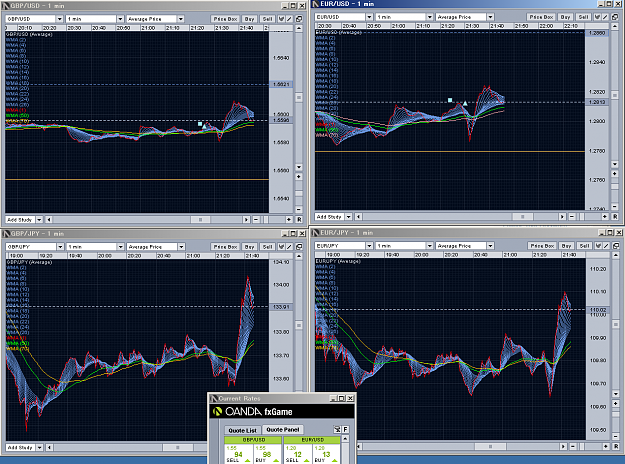This screenshot has width=625, height=464.
Task: Click GBP/USD SELL quote 94 in Current Rates
Action: (238, 454)
